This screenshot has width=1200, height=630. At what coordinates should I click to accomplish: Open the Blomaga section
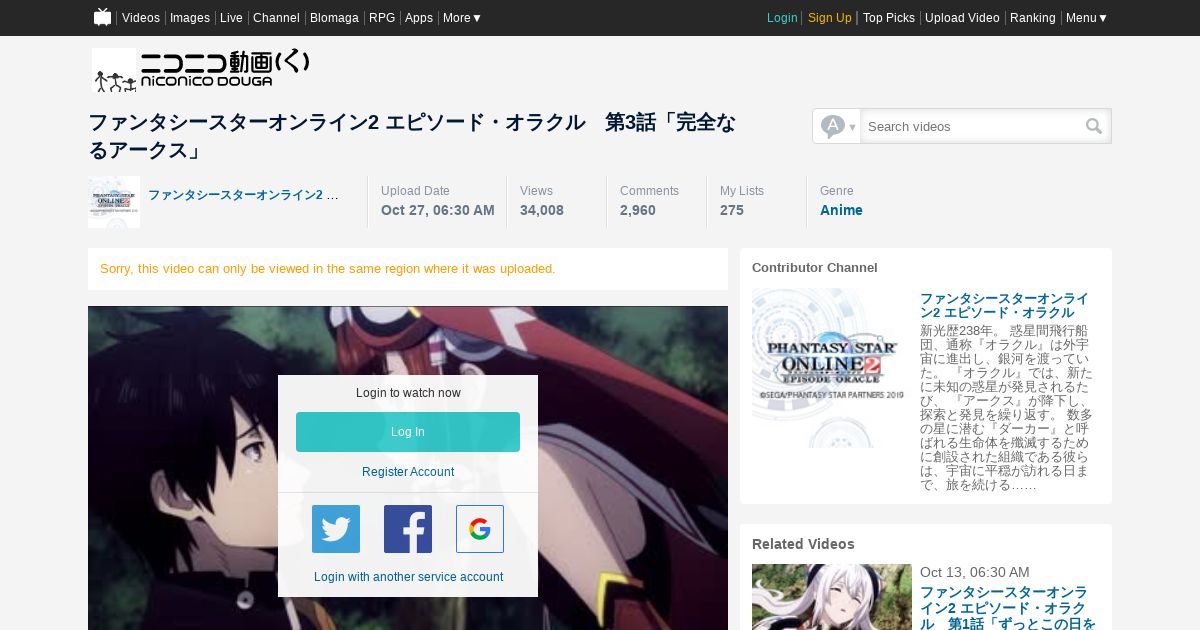click(x=334, y=18)
